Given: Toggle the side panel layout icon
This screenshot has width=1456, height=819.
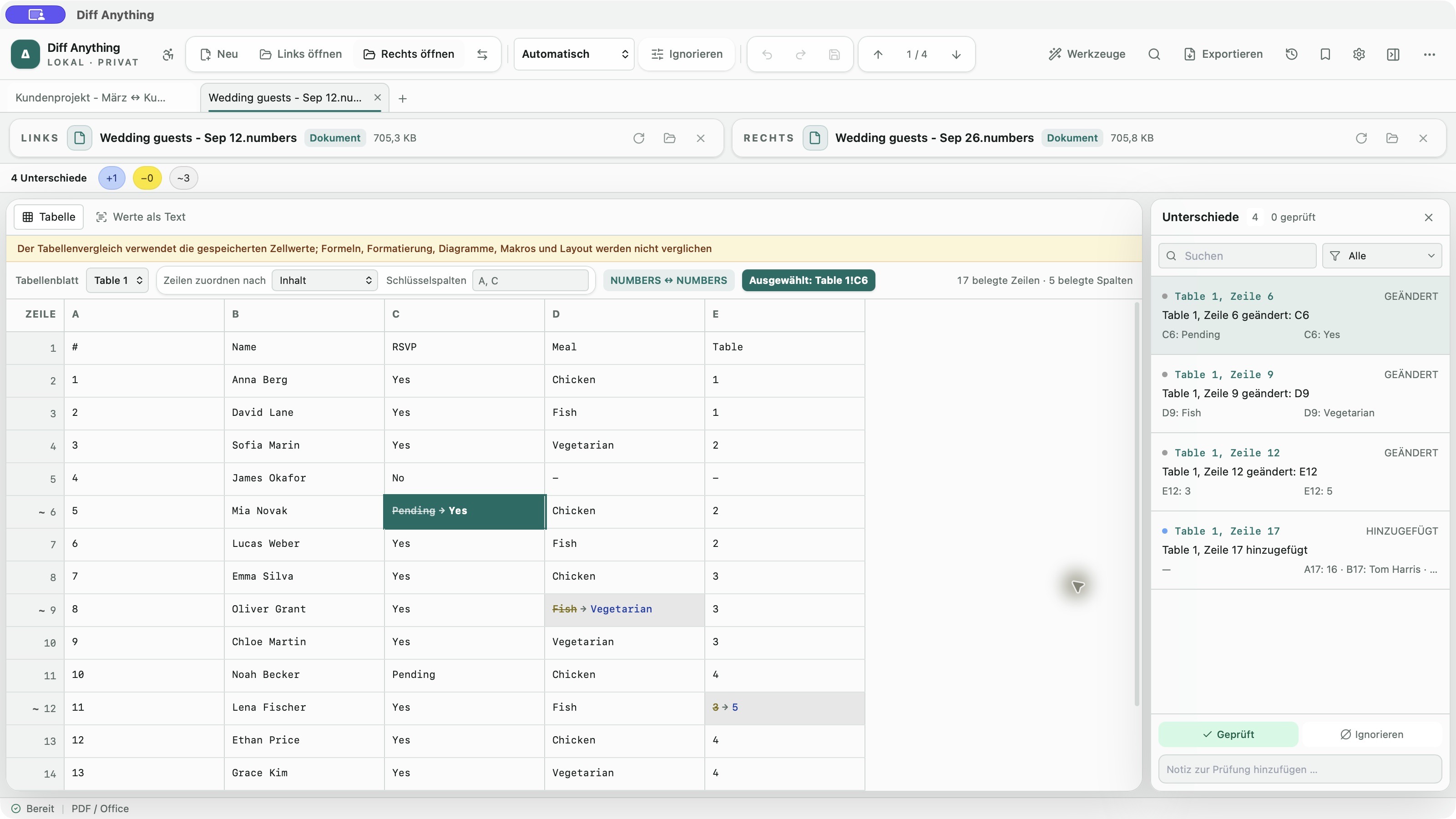Looking at the screenshot, I should (1393, 54).
